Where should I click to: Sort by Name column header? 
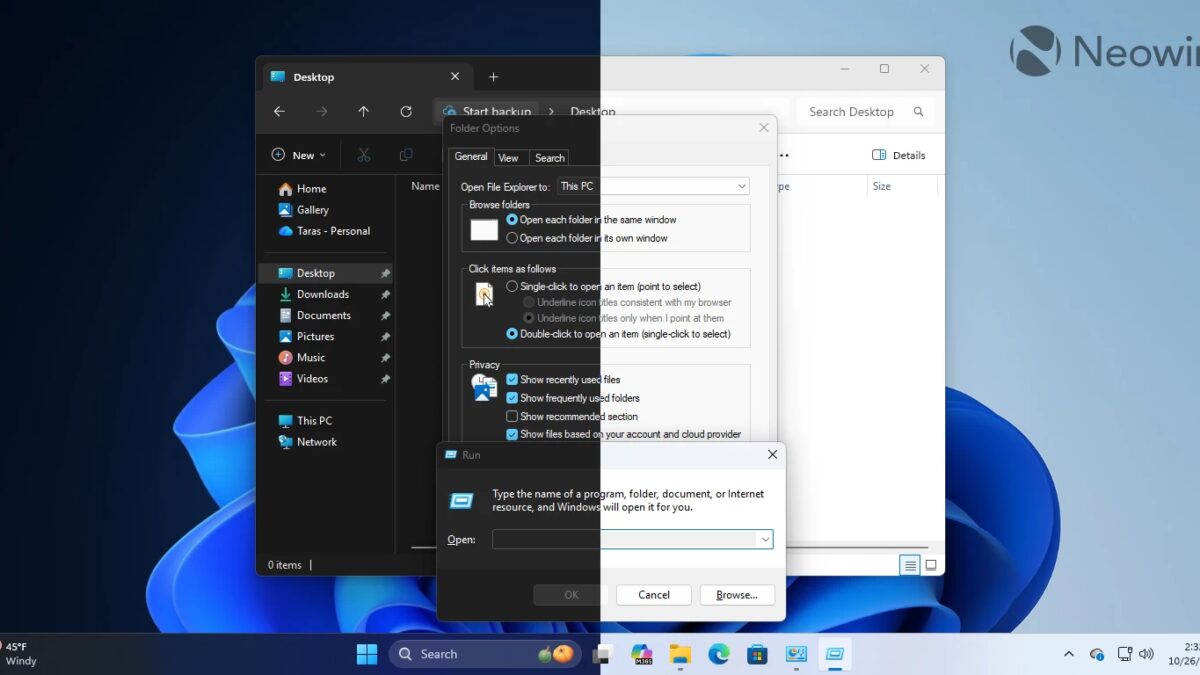coord(425,186)
